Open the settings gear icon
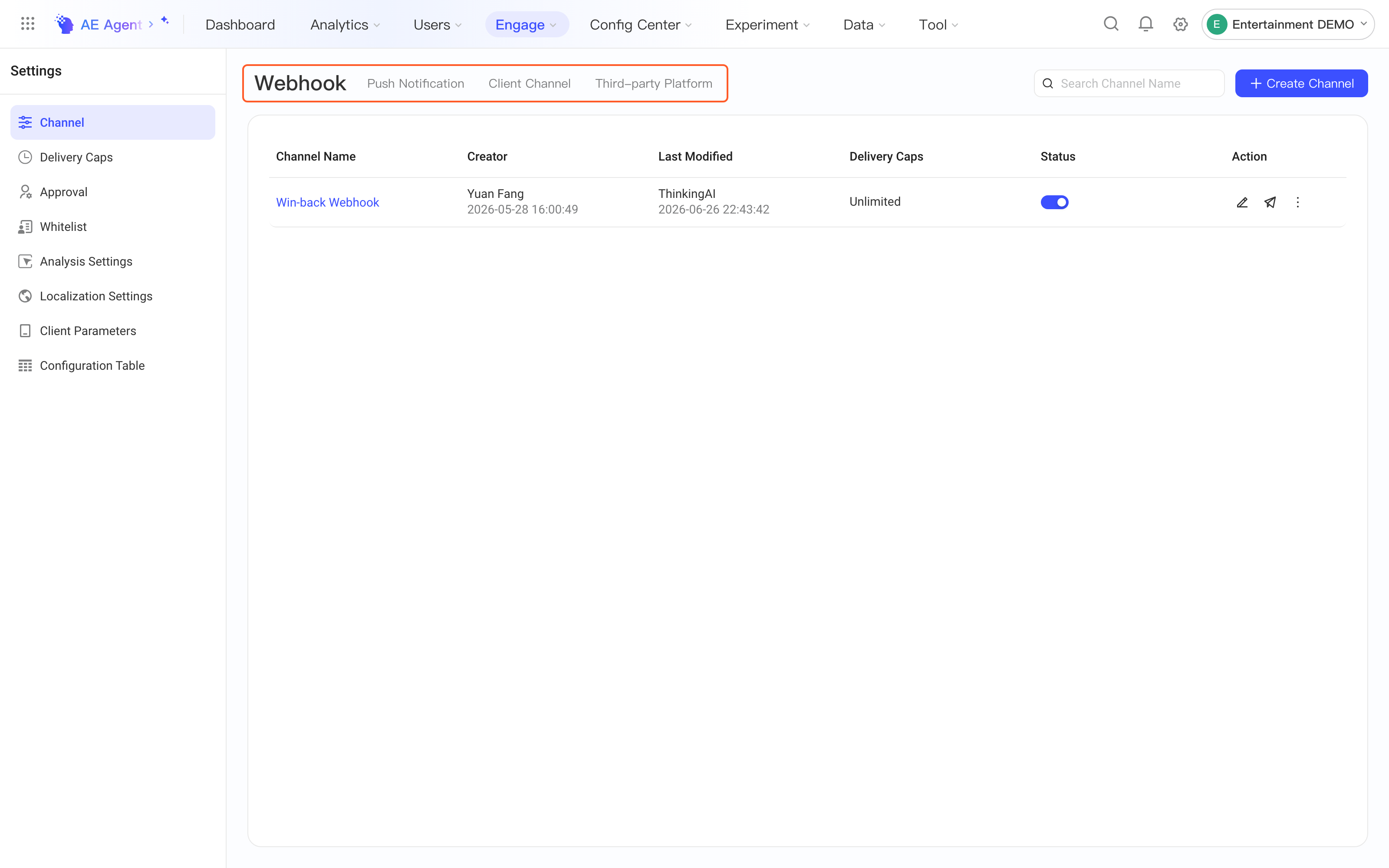 [x=1180, y=24]
